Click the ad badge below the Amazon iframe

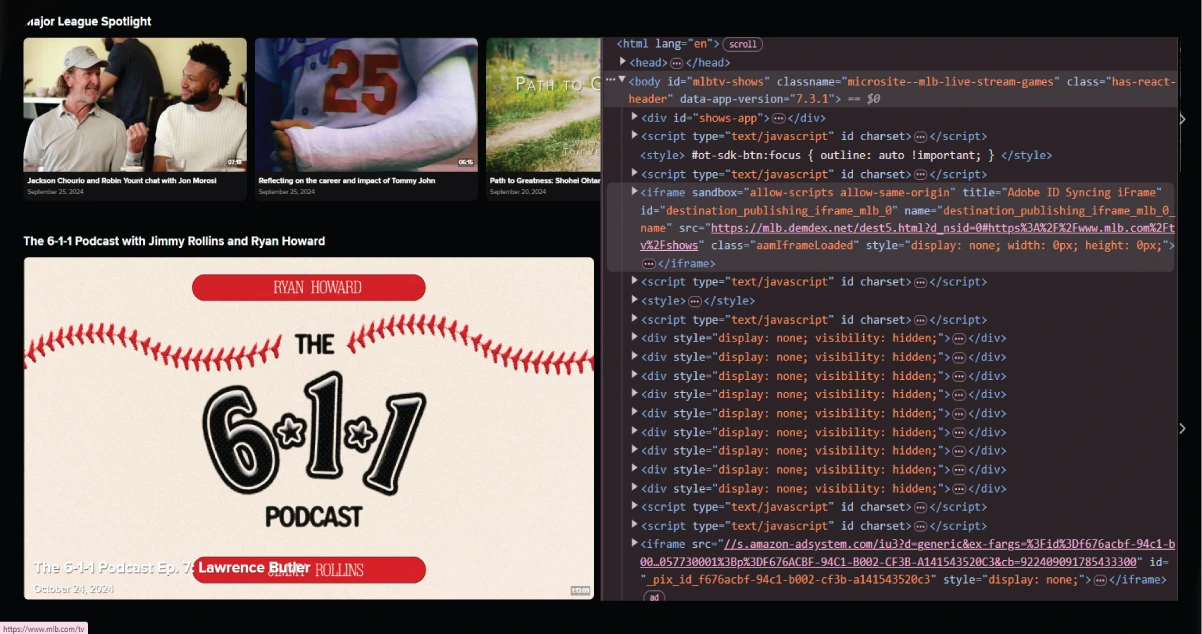[653, 597]
